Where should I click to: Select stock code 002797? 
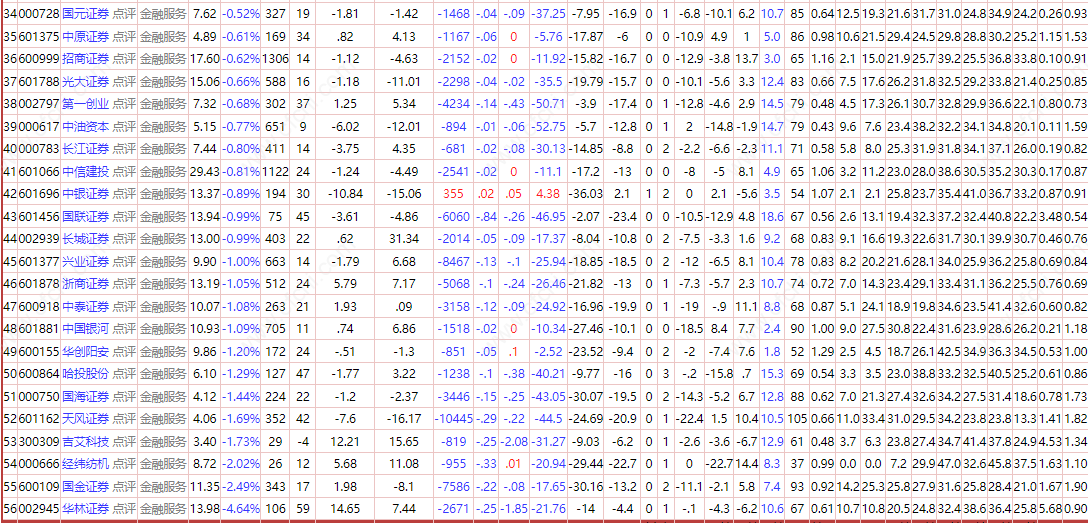click(x=39, y=104)
